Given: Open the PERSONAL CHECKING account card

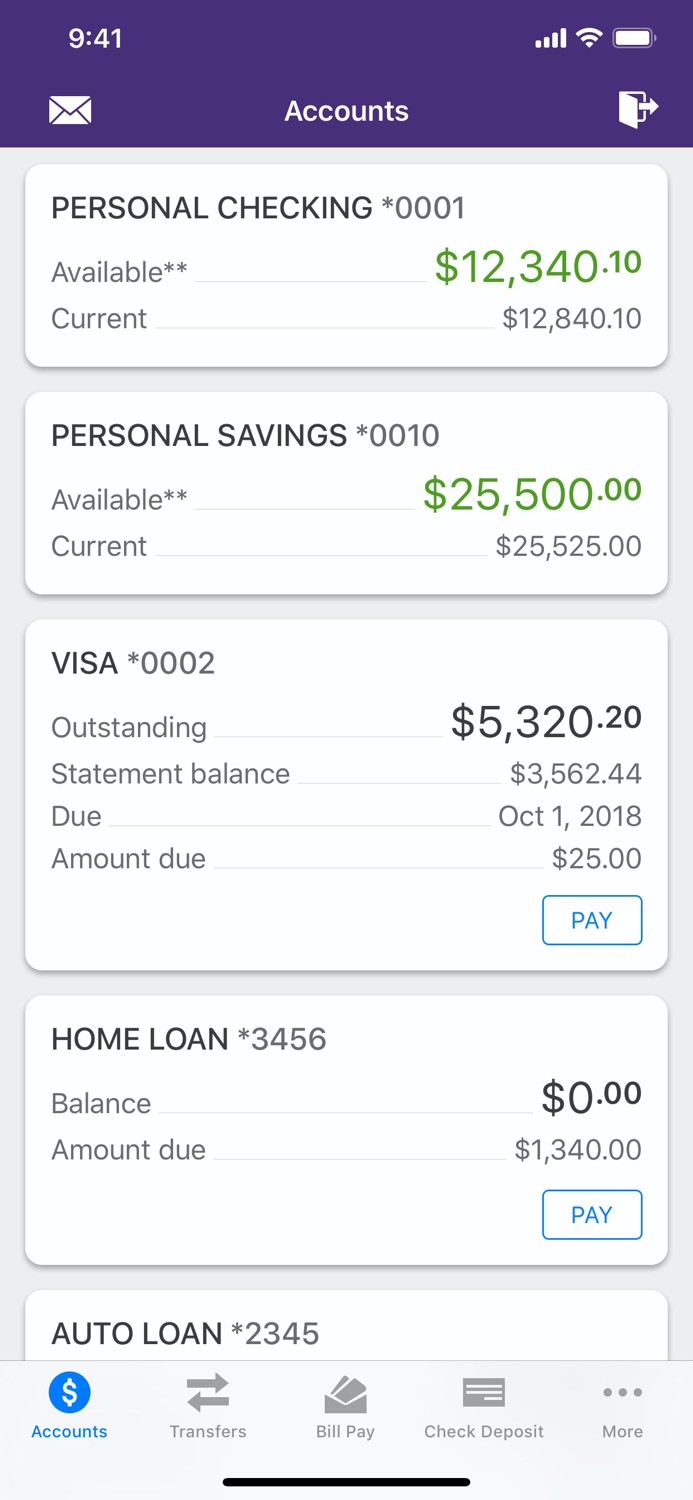Looking at the screenshot, I should [346, 264].
